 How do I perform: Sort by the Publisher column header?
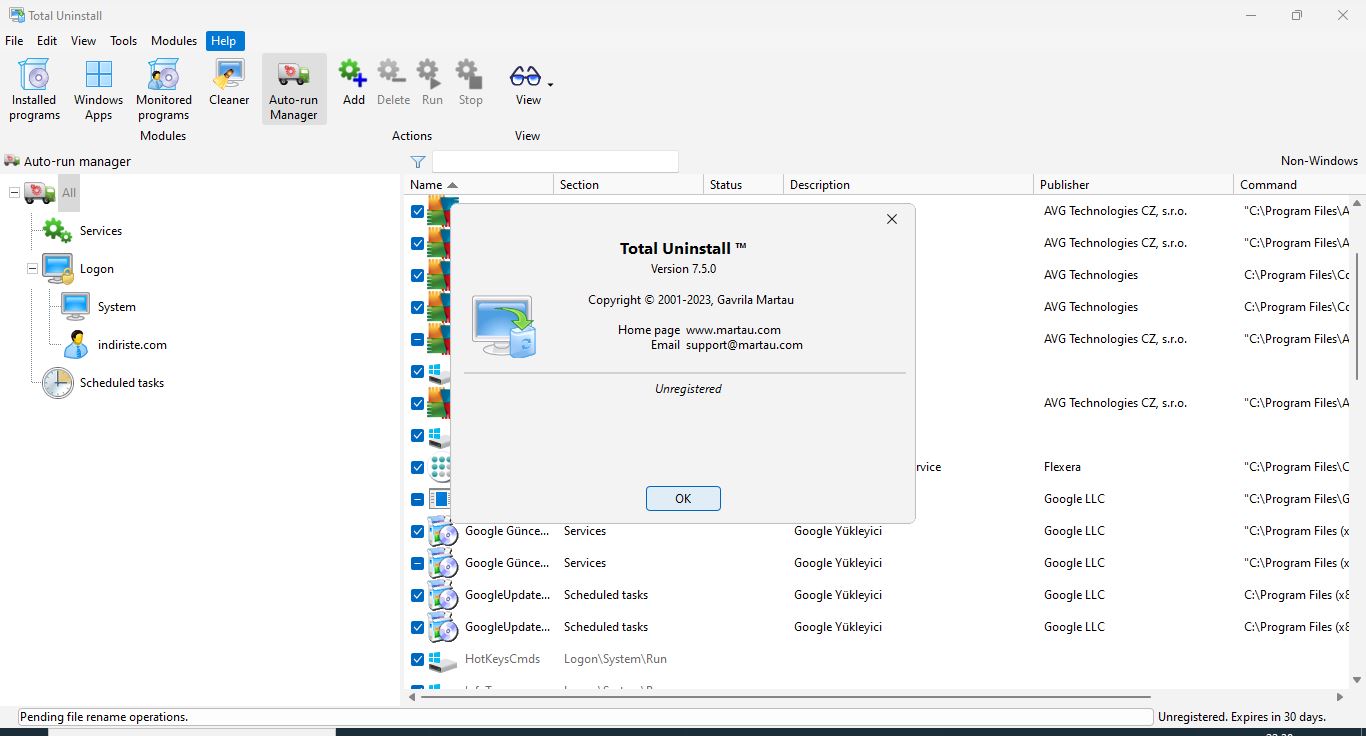pos(1133,185)
